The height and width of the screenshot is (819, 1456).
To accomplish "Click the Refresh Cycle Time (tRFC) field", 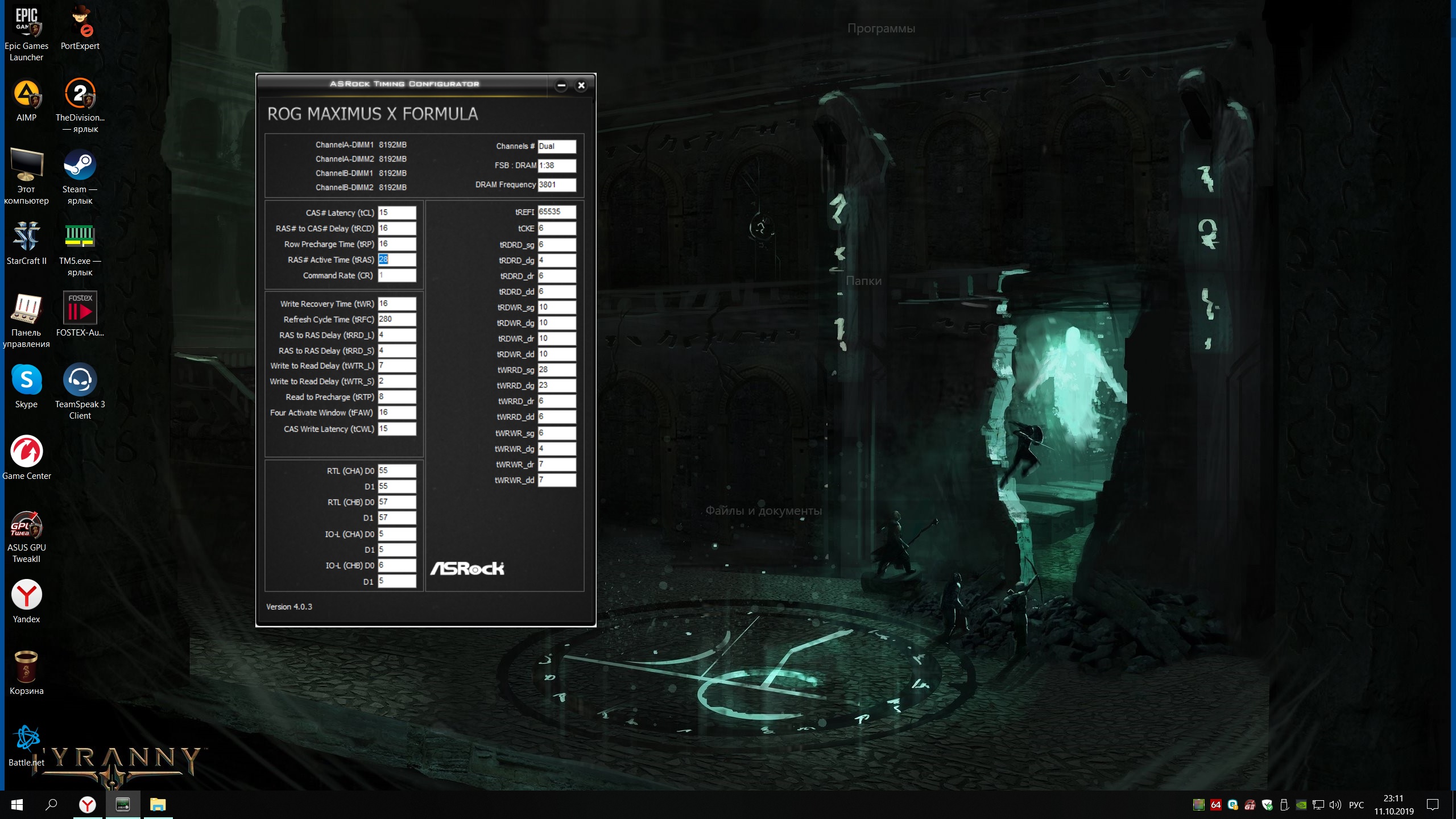I will click(396, 319).
